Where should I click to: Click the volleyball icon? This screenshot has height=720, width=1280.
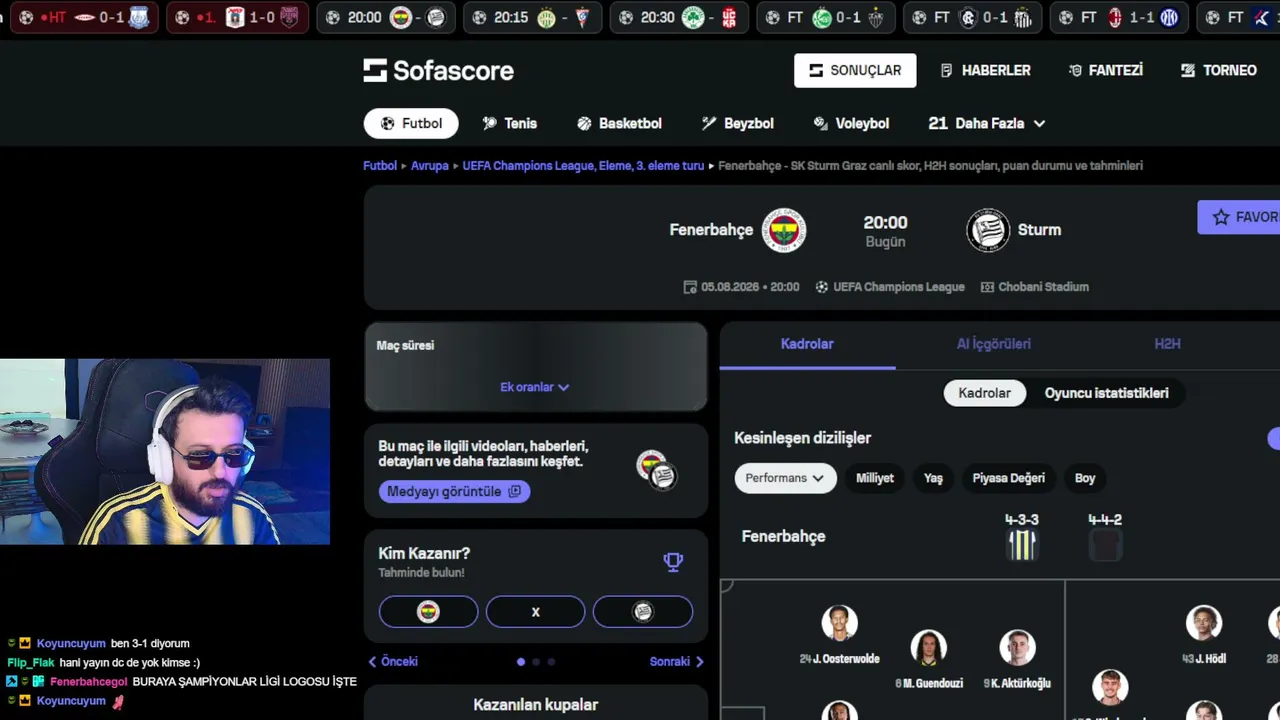click(x=821, y=123)
